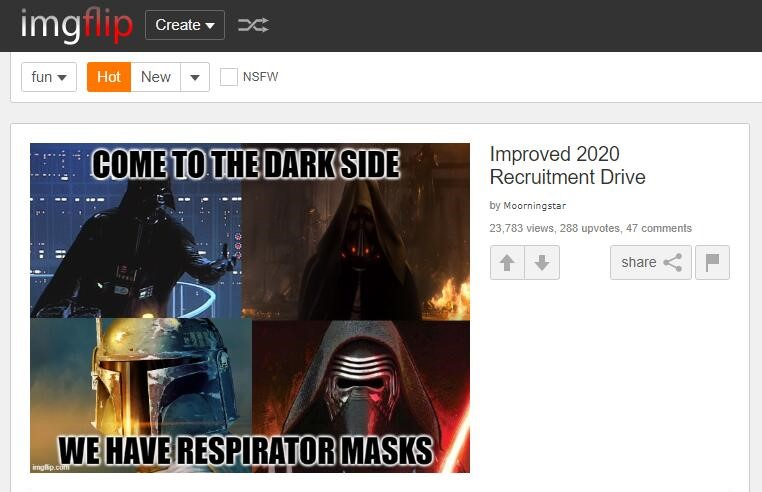The image size is (762, 492).
Task: Switch to the Hot tab
Action: pyautogui.click(x=109, y=77)
